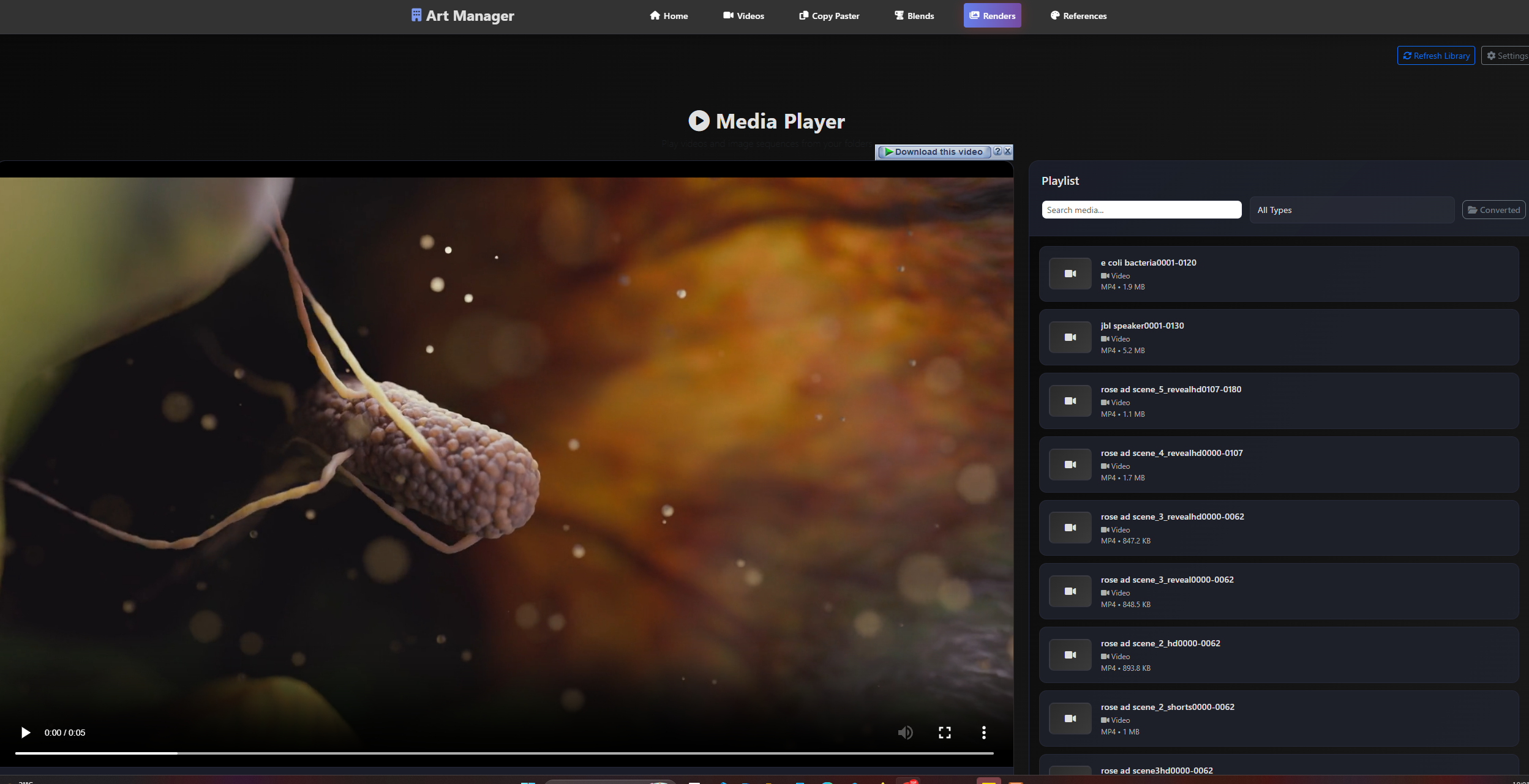Toggle the Converted filter
This screenshot has height=784, width=1529.
click(x=1492, y=209)
